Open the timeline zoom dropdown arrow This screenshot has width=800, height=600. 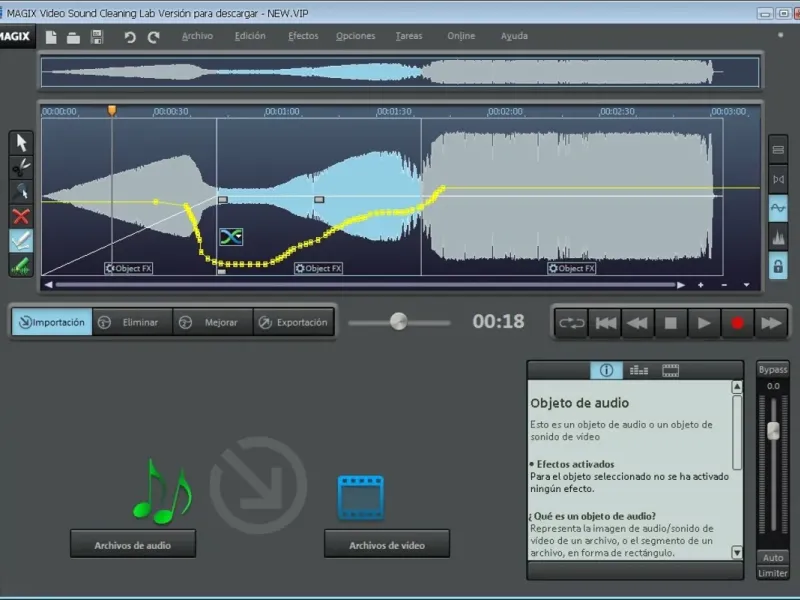[746, 285]
